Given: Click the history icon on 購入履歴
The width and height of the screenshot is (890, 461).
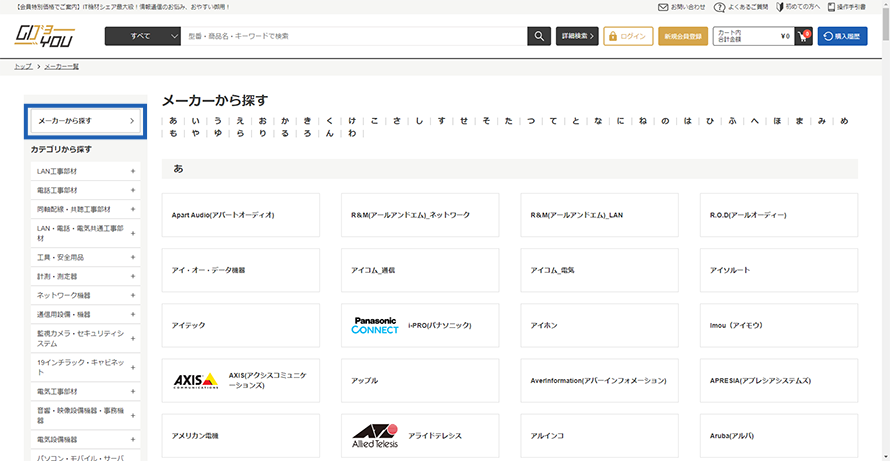Looking at the screenshot, I should point(828,36).
